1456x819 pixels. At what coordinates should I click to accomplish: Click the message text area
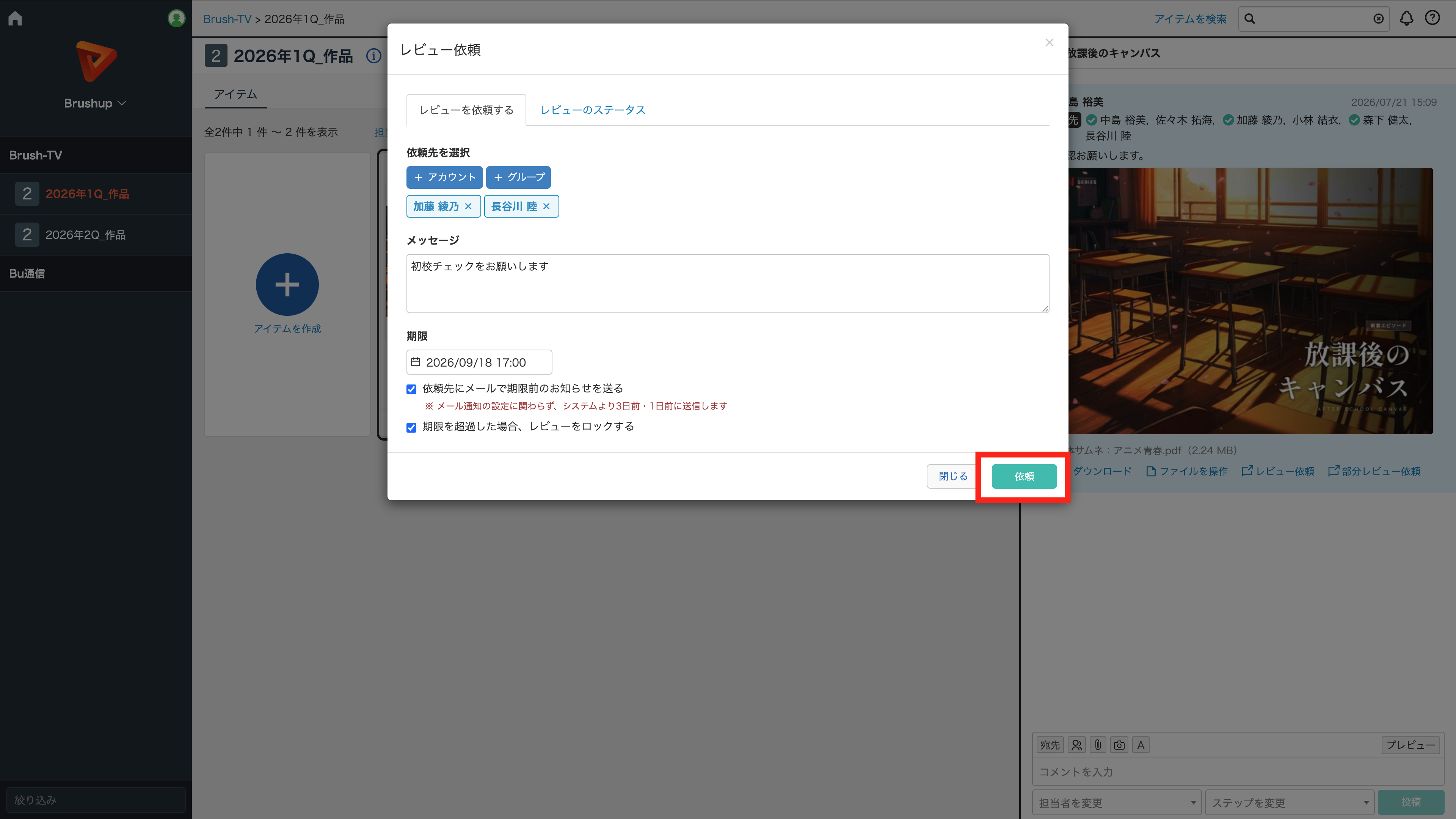[728, 283]
